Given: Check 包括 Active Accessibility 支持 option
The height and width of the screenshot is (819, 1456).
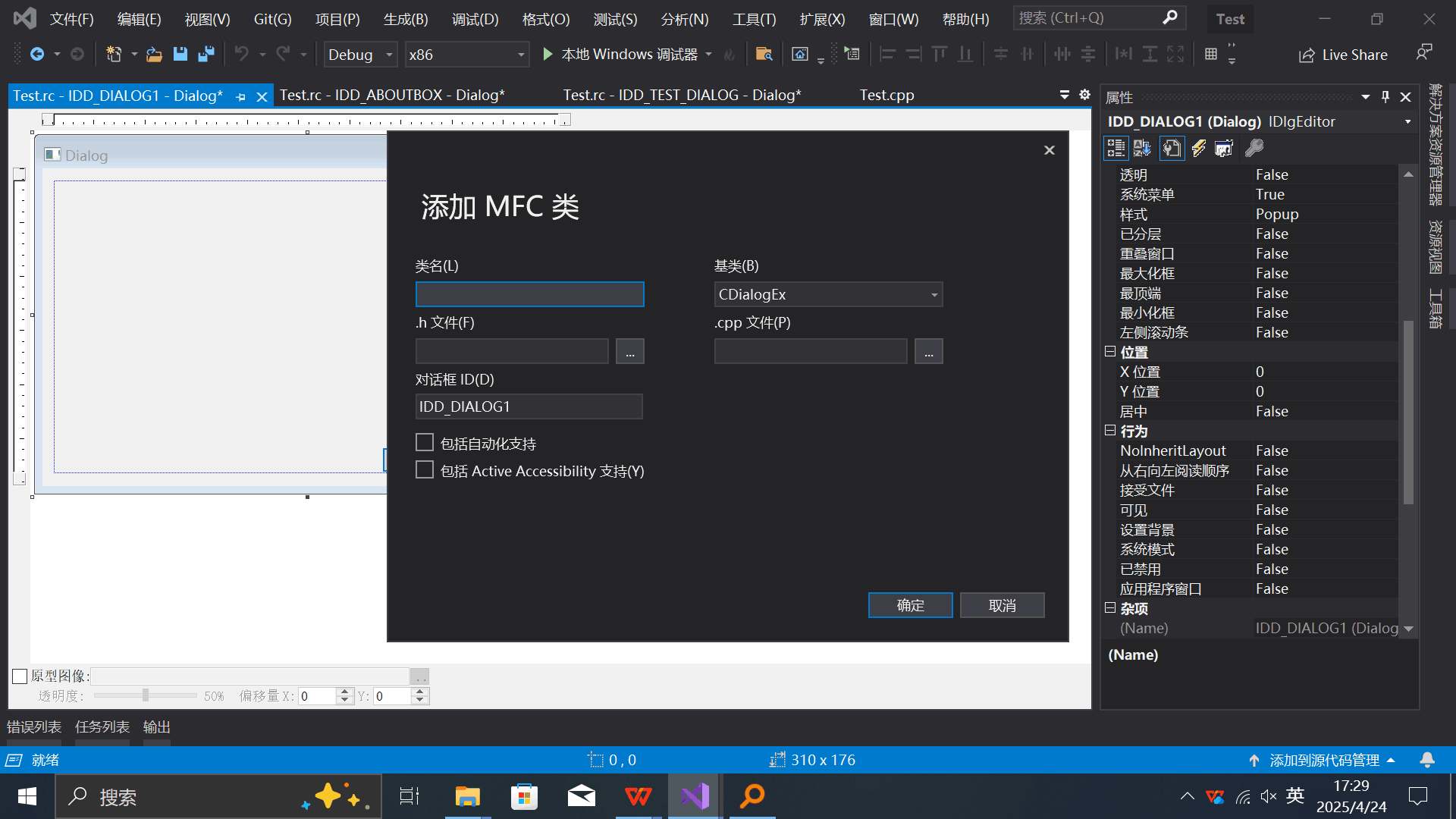Looking at the screenshot, I should tap(425, 470).
